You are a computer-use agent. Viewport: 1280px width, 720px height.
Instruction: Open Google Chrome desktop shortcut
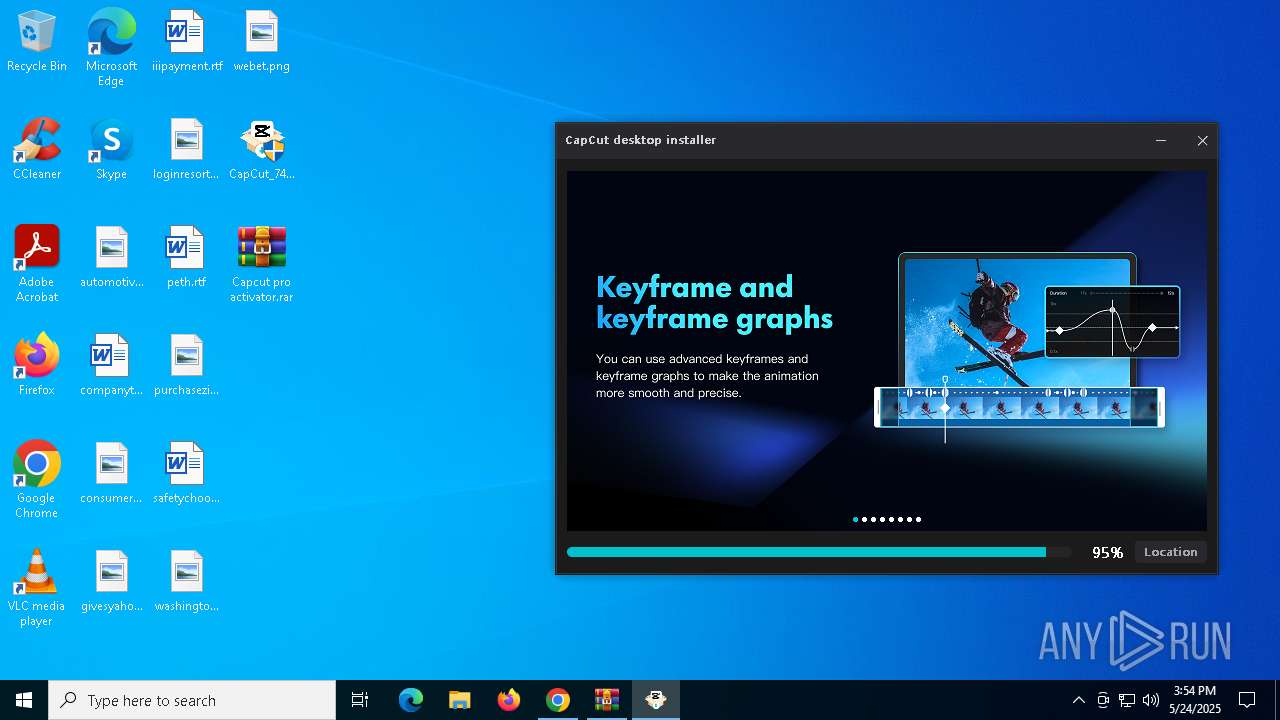point(37,480)
